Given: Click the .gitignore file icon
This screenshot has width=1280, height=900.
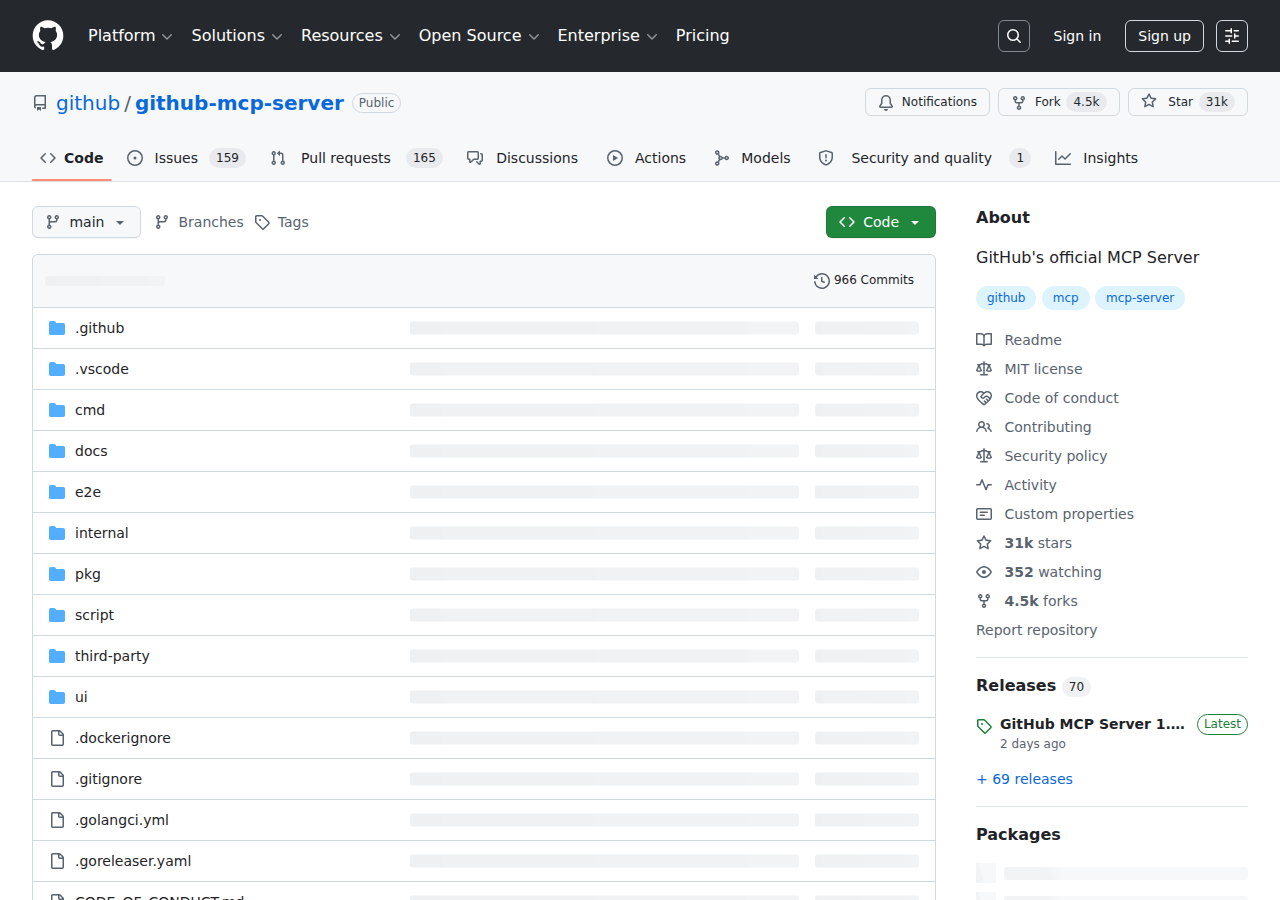Looking at the screenshot, I should pos(57,779).
